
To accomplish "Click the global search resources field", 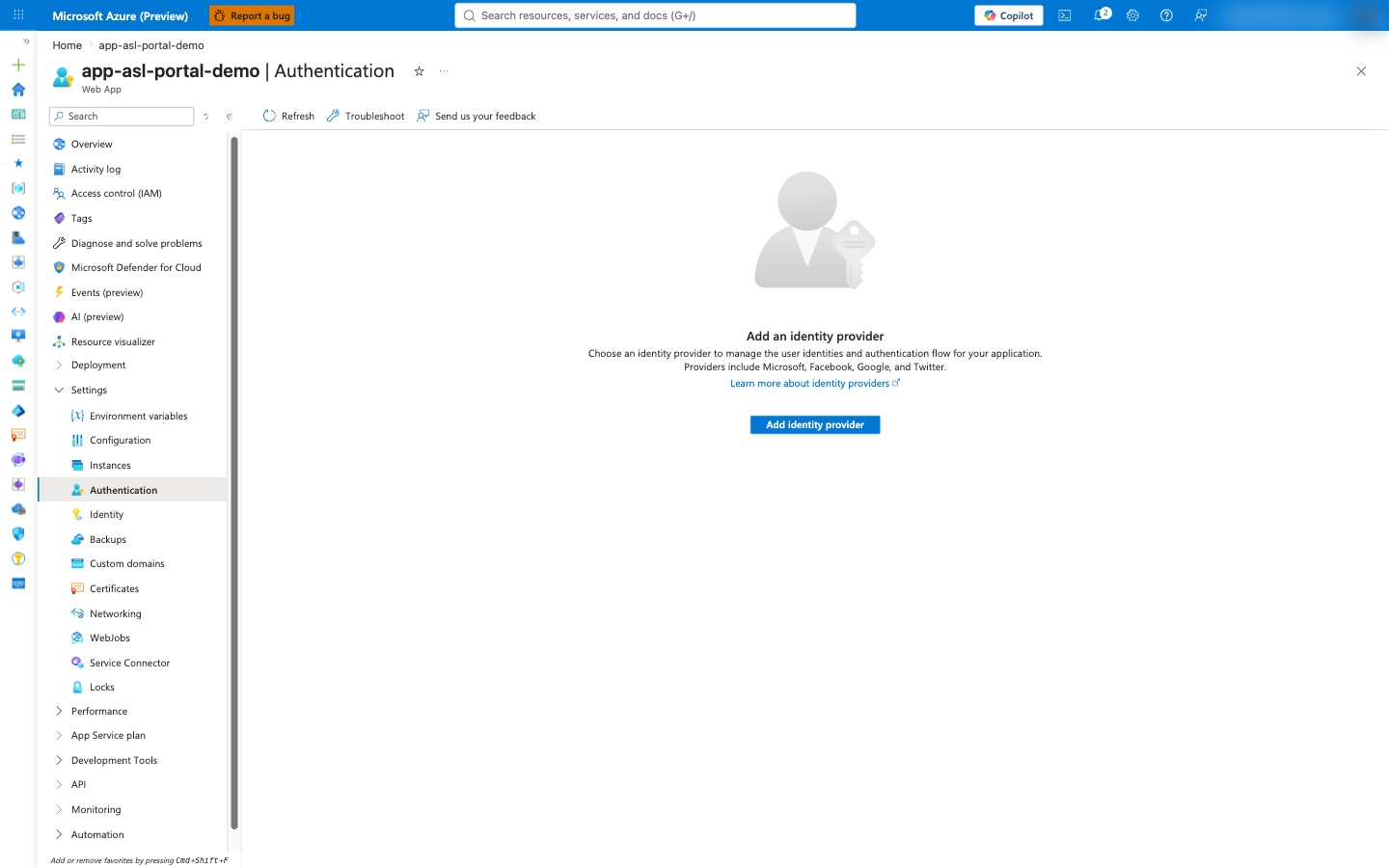I will click(655, 15).
